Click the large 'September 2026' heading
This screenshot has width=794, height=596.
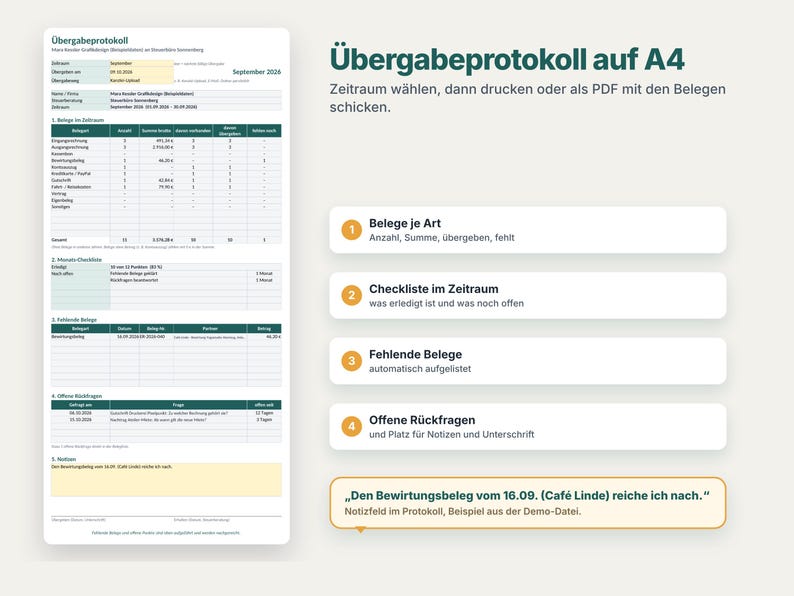(x=256, y=72)
